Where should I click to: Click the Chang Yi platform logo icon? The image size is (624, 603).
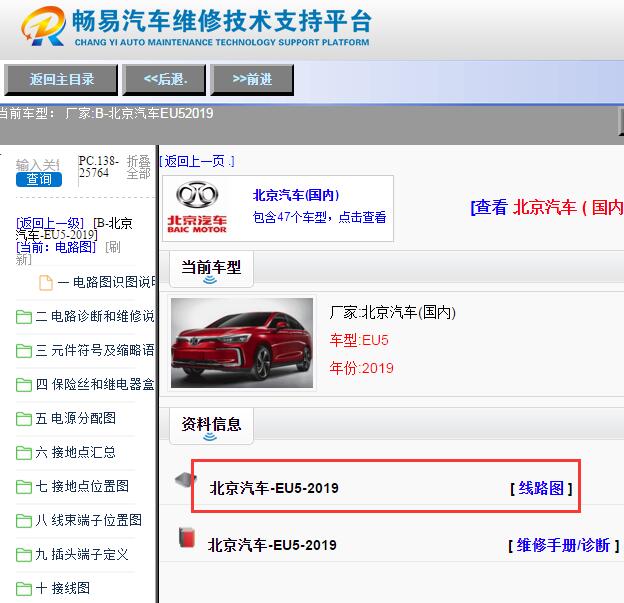point(44,26)
